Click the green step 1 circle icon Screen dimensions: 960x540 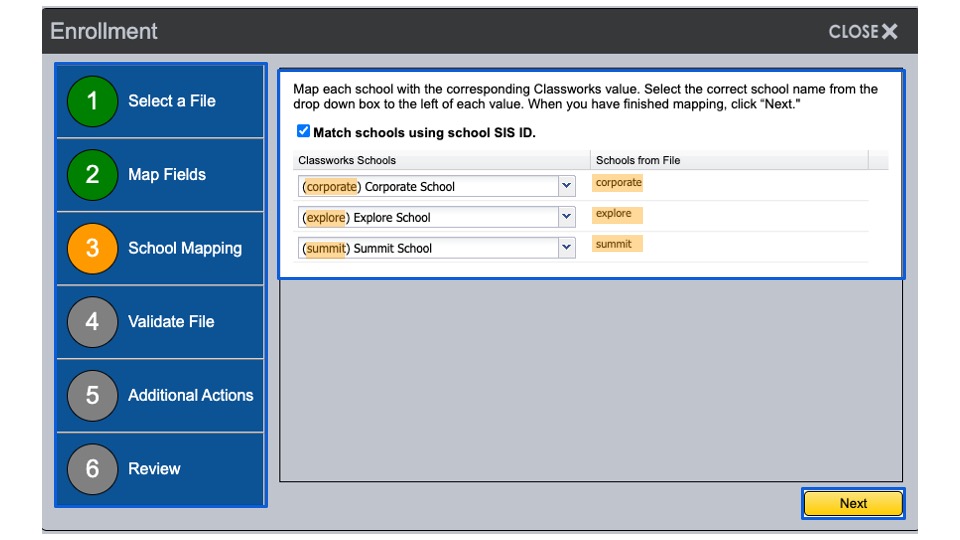pos(92,101)
